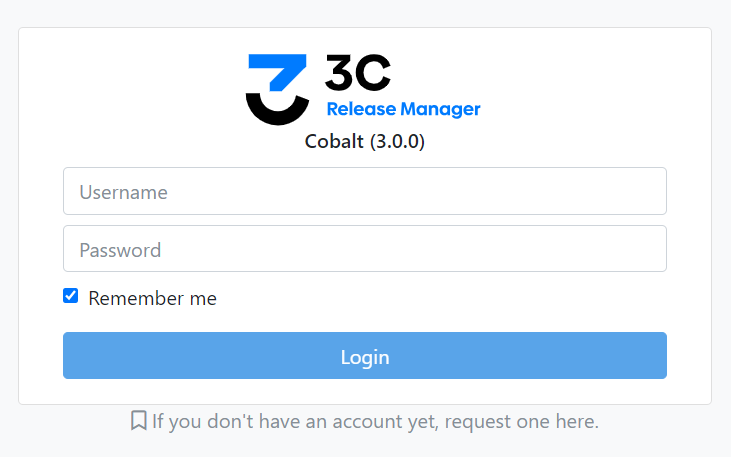This screenshot has width=731, height=457.
Task: Focus the Username input field
Action: [365, 191]
